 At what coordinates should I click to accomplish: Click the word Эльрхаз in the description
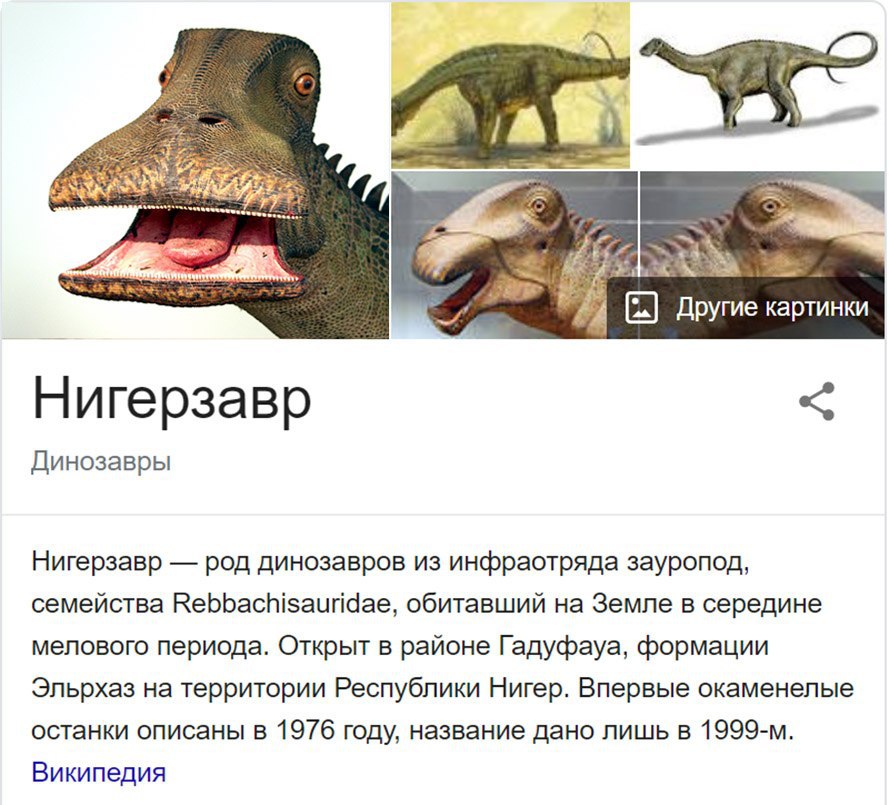tap(83, 689)
